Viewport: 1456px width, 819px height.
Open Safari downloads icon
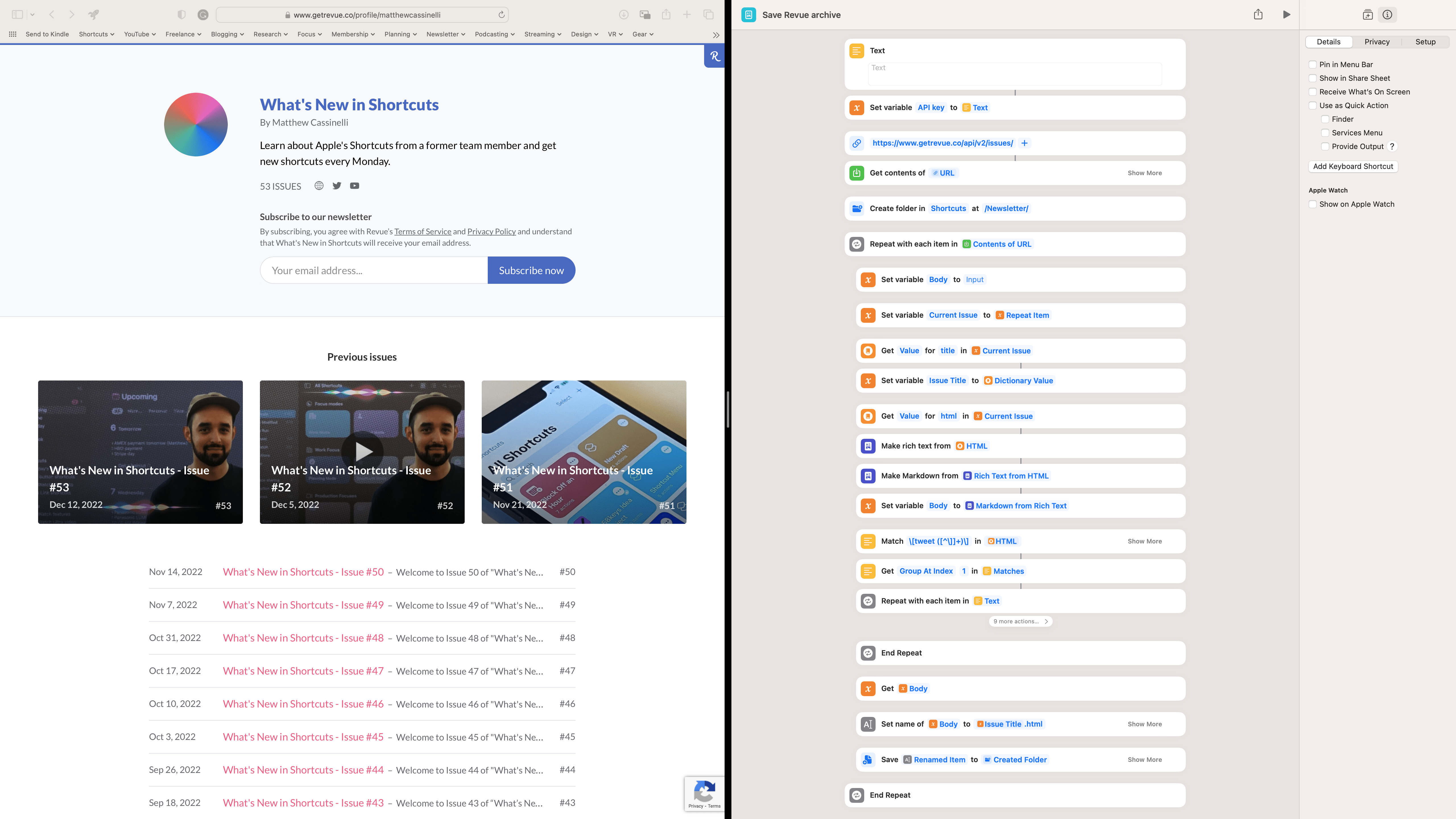[x=623, y=15]
